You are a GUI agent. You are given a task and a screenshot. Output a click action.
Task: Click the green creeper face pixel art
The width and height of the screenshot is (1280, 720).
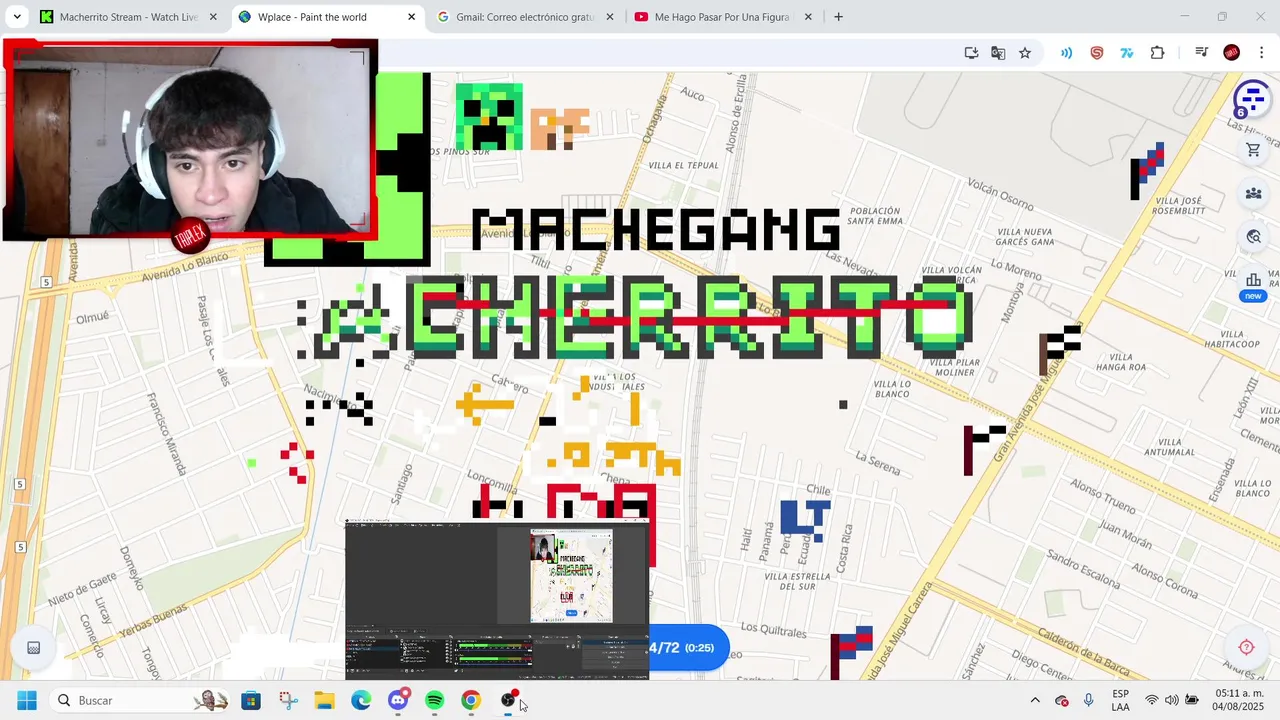(489, 117)
